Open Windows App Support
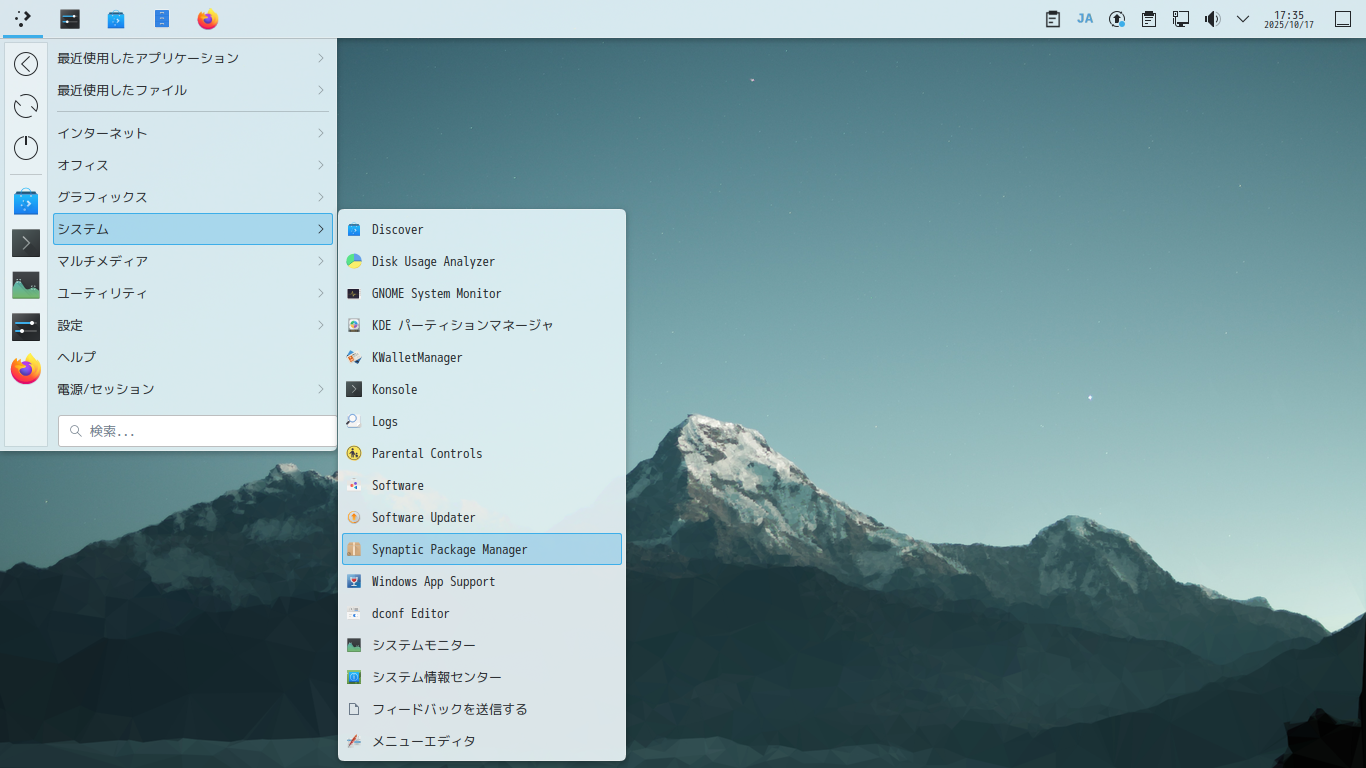Viewport: 1366px width, 768px height. [482, 582]
